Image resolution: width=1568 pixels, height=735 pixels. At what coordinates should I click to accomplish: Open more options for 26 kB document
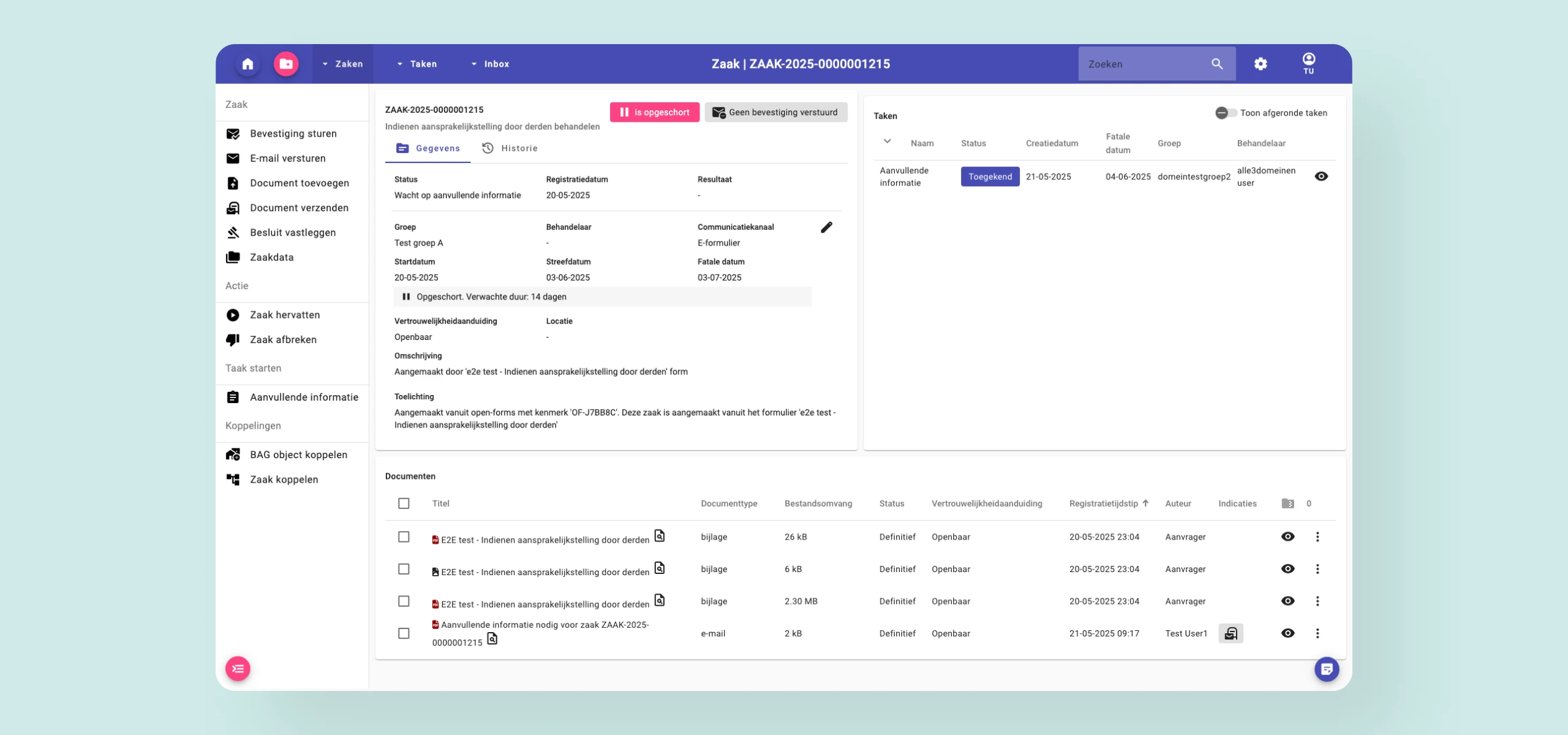pyautogui.click(x=1317, y=537)
